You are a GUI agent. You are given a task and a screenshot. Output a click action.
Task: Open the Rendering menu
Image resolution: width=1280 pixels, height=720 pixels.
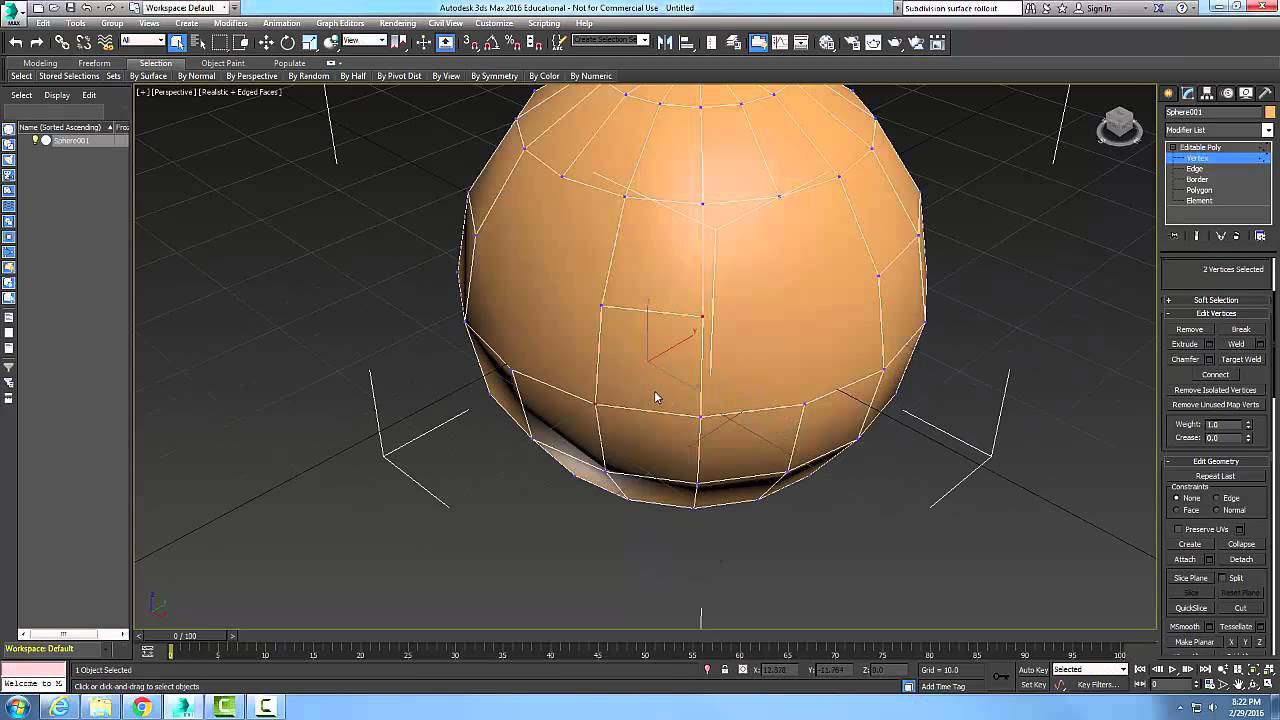tap(398, 23)
